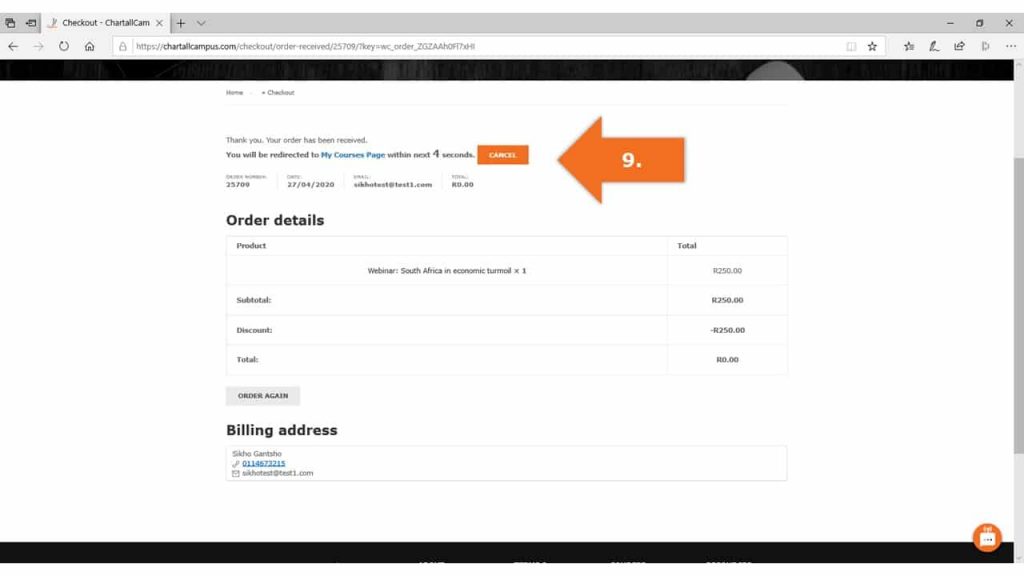
Task: Open the favorites hub icon
Action: (909, 46)
